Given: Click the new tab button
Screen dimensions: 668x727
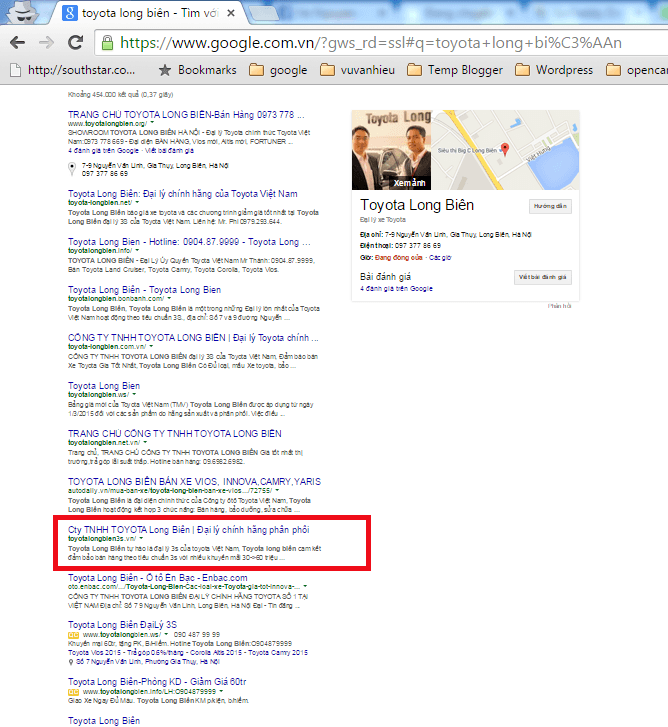Looking at the screenshot, I should point(265,14).
